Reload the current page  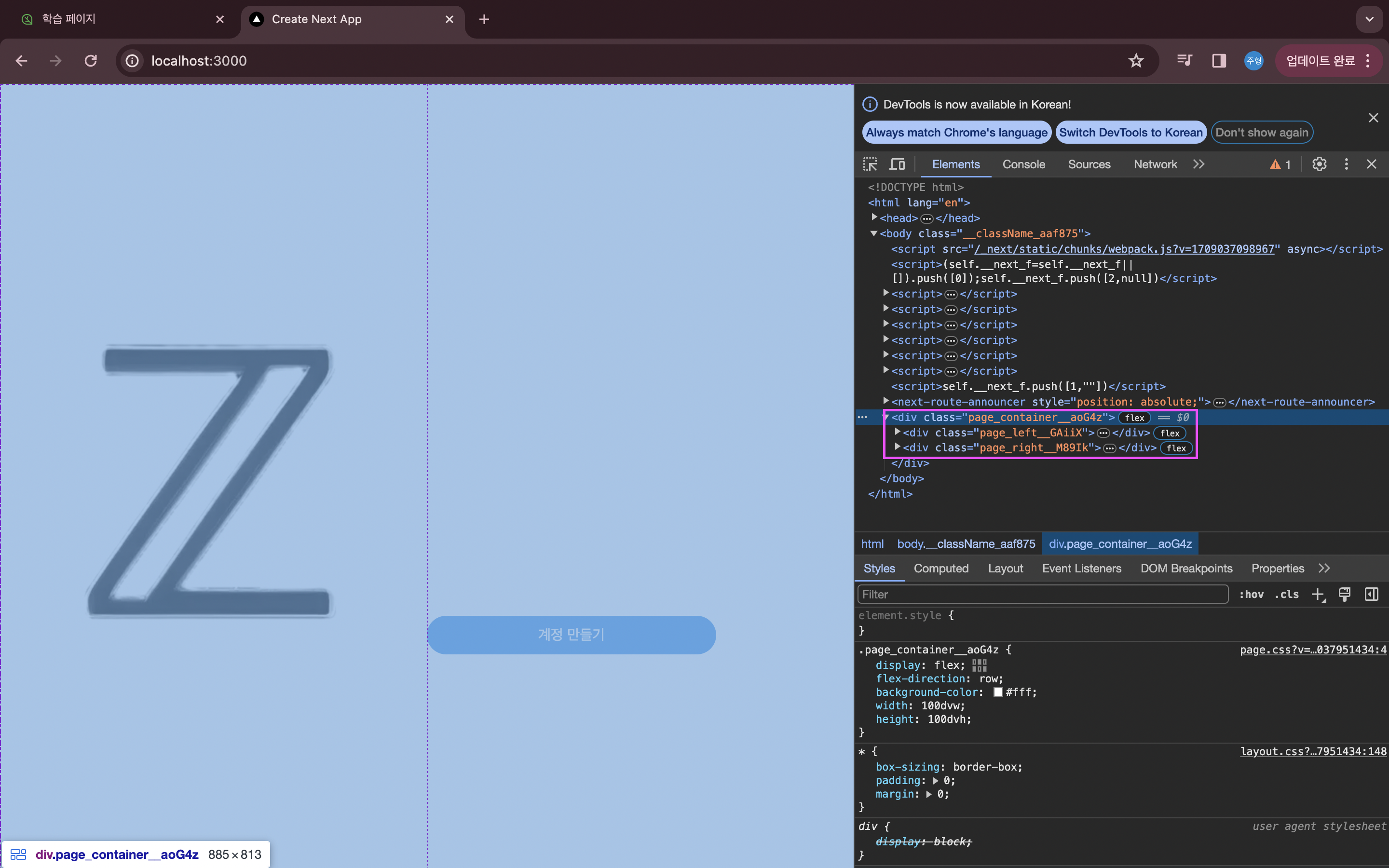(x=91, y=60)
